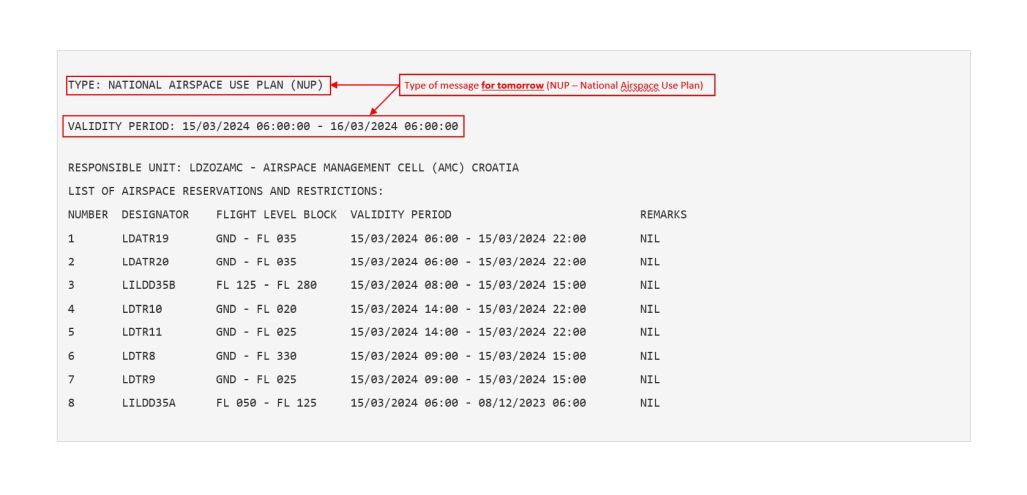Select the LDTR11 designator
The height and width of the screenshot is (495, 1027).
point(142,332)
